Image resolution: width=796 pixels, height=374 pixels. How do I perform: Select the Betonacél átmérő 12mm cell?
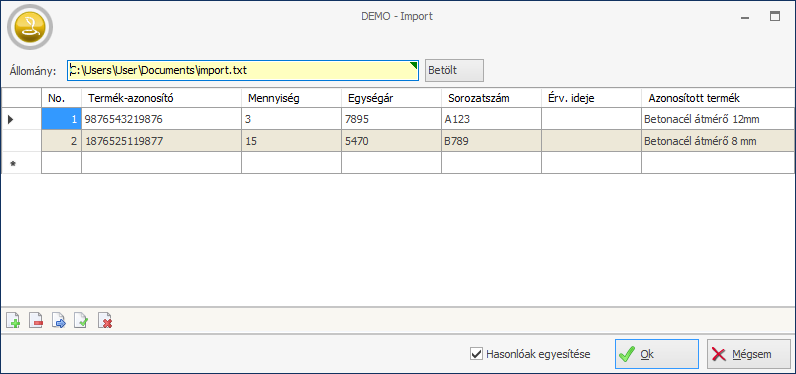tap(718, 120)
